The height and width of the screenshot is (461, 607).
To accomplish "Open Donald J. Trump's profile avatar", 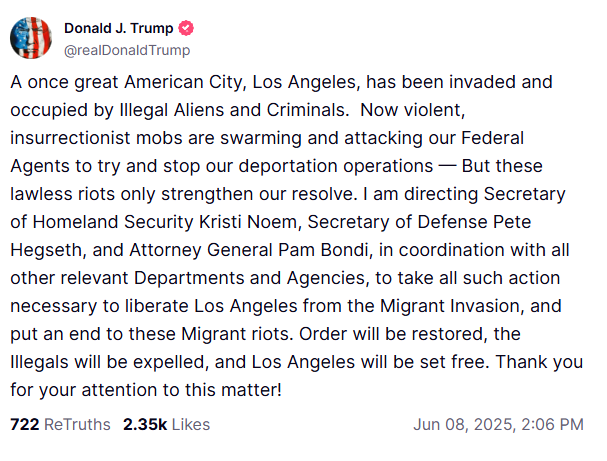I will pyautogui.click(x=31, y=38).
